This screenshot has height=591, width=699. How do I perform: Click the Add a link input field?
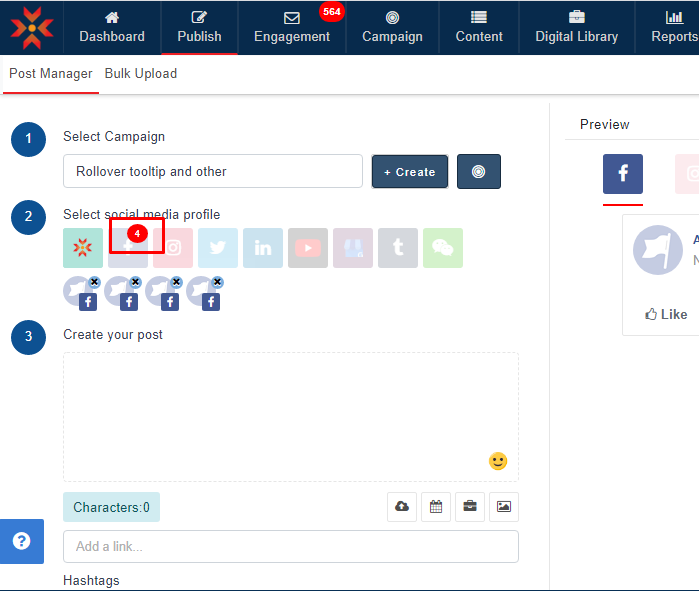pos(290,547)
